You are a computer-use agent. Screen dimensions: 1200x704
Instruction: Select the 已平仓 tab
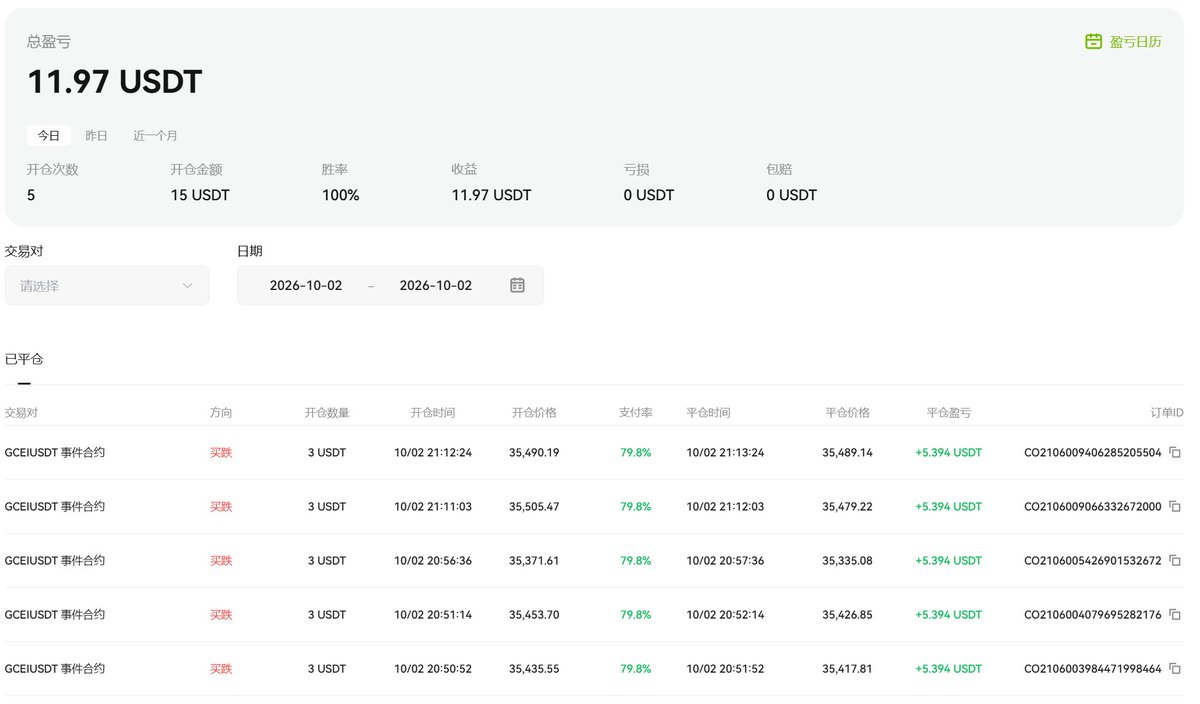pyautogui.click(x=24, y=359)
